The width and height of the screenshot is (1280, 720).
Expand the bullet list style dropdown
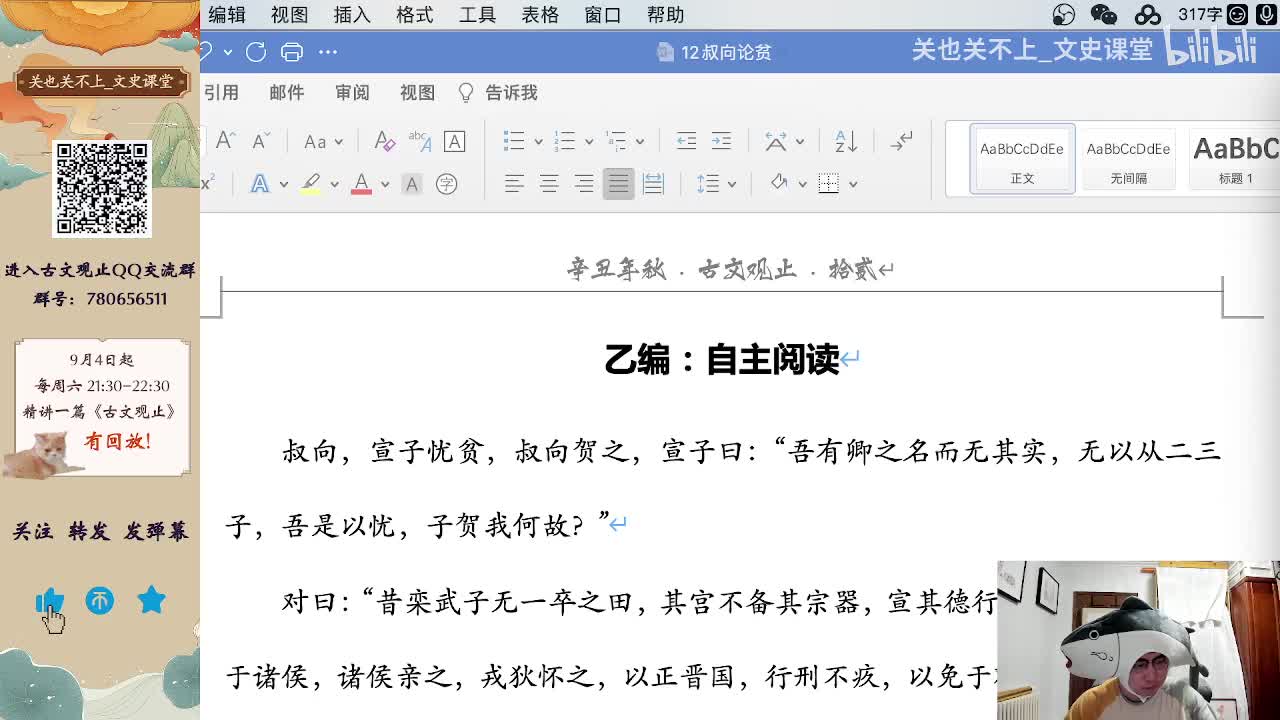point(538,142)
